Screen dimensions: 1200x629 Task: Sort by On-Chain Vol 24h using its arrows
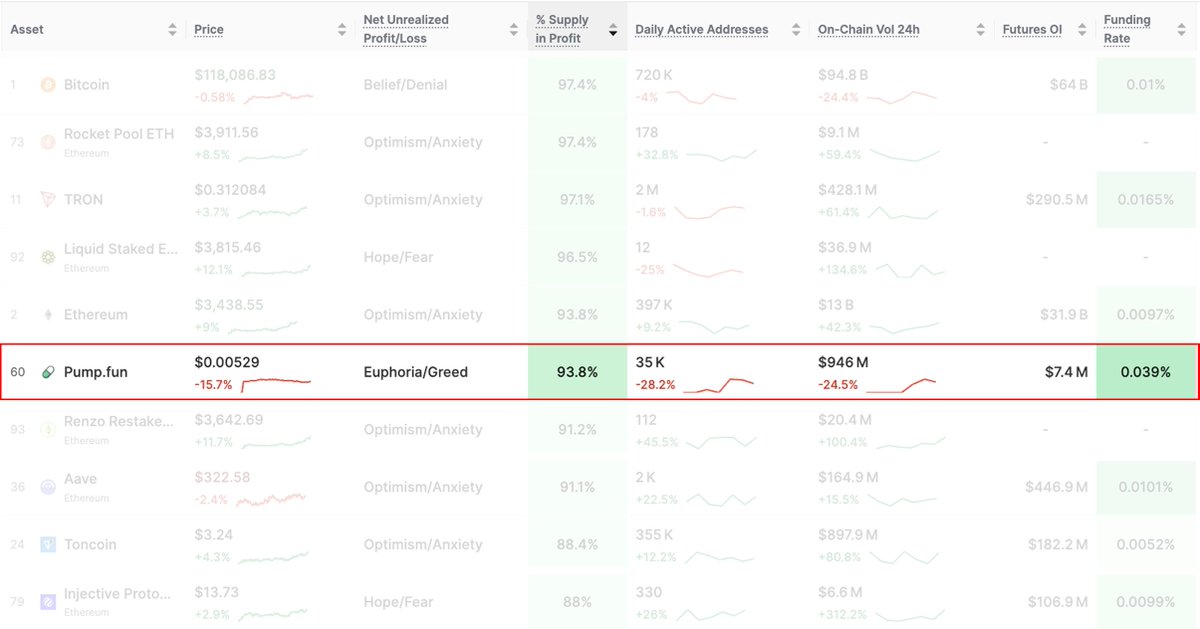point(981,30)
